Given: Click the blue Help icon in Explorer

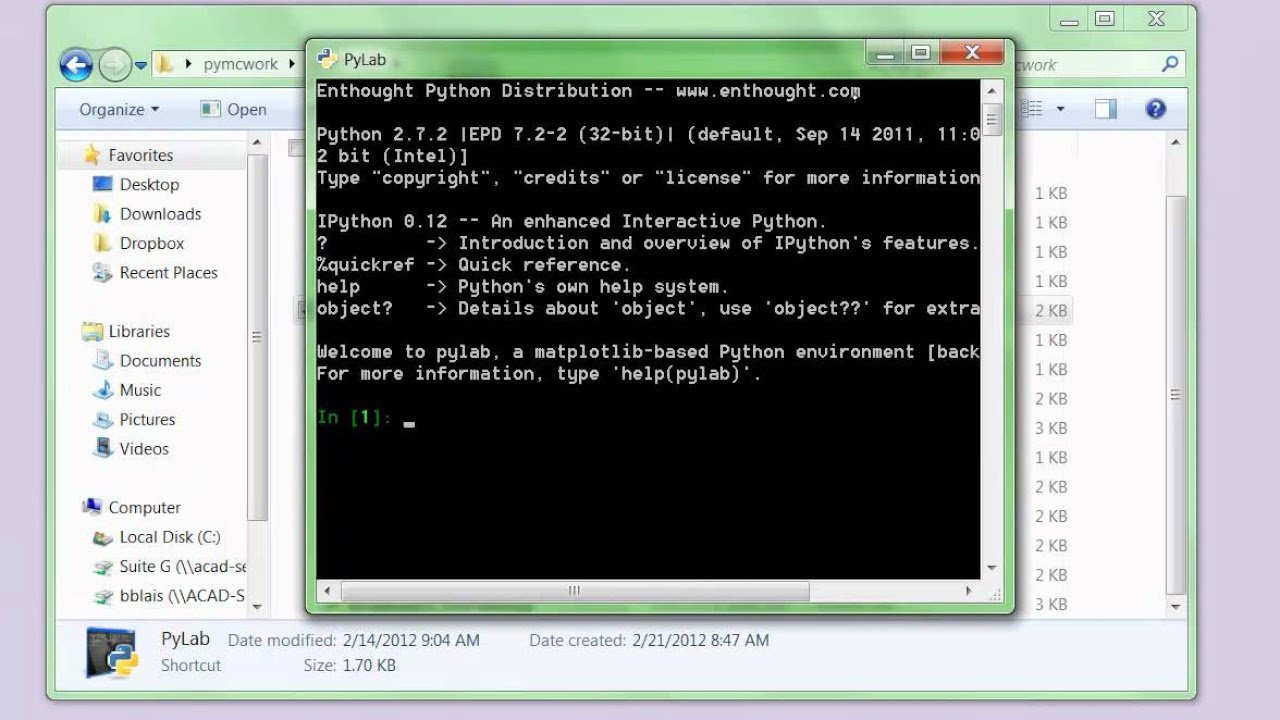Looking at the screenshot, I should tap(1155, 109).
